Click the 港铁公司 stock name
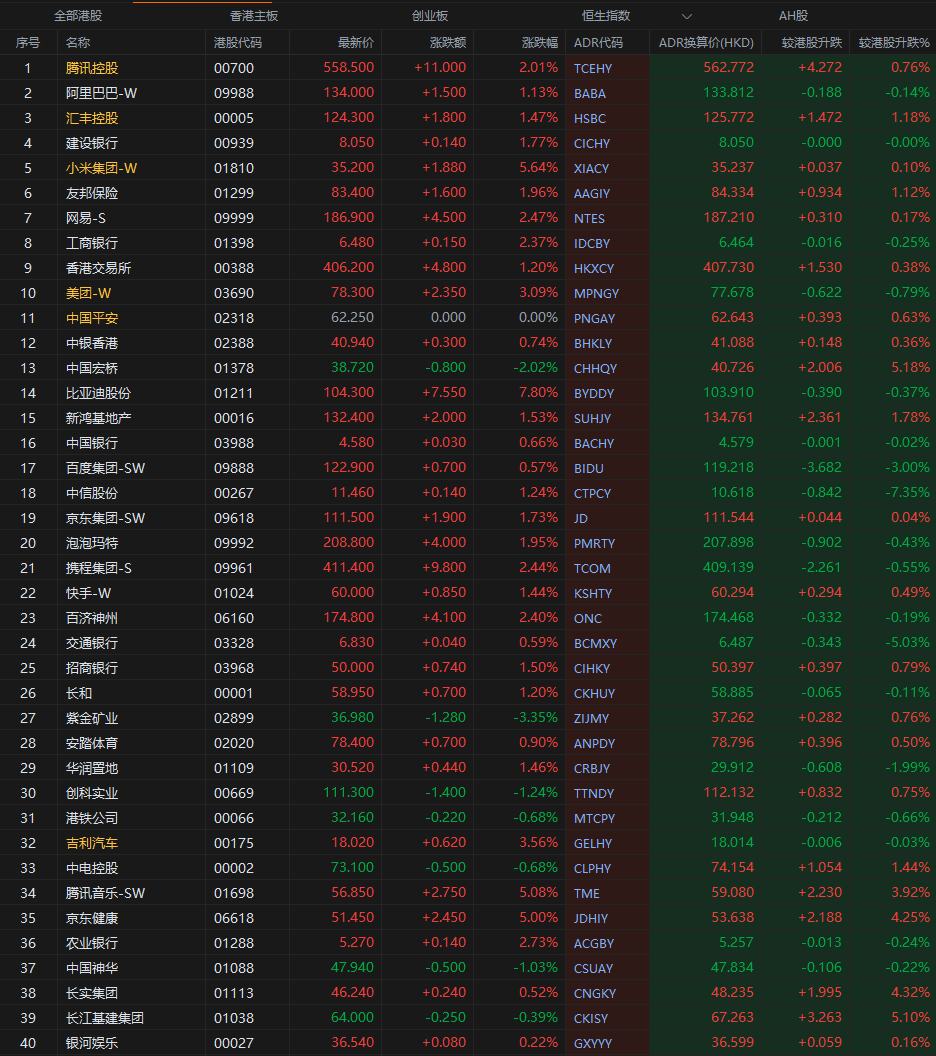The height and width of the screenshot is (1056, 936). pyautogui.click(x=92, y=818)
